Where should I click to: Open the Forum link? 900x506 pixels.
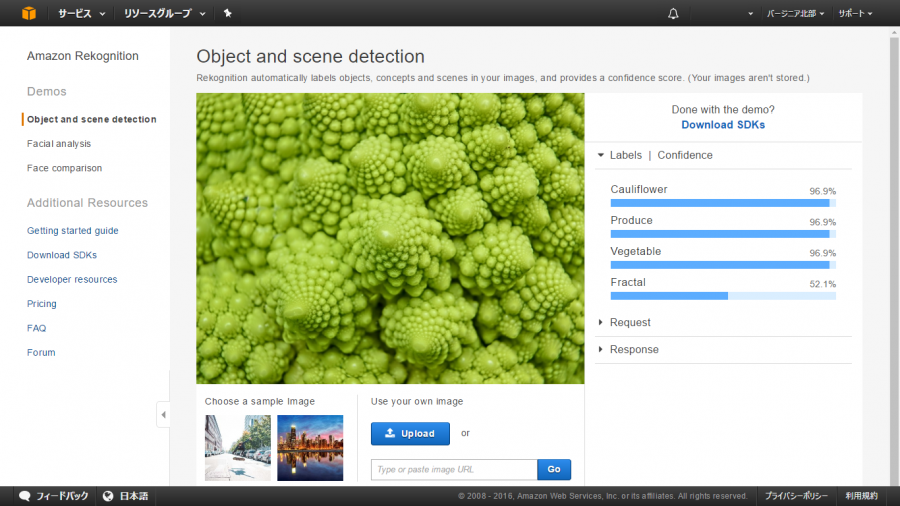(41, 352)
